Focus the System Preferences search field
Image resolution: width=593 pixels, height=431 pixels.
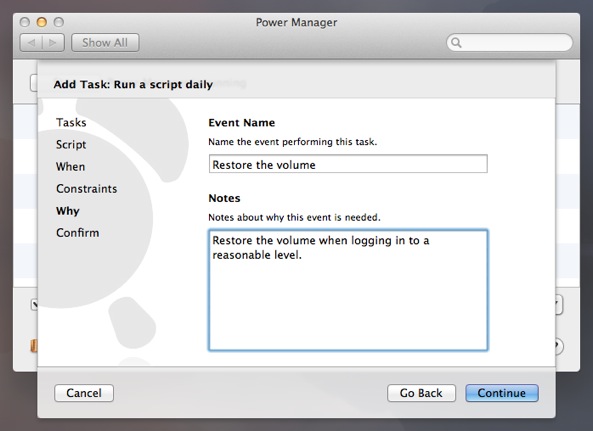click(509, 42)
